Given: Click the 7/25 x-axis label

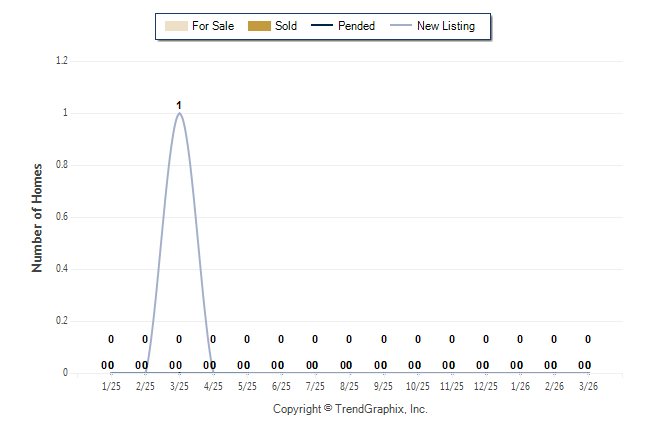Looking at the screenshot, I should click(315, 386).
